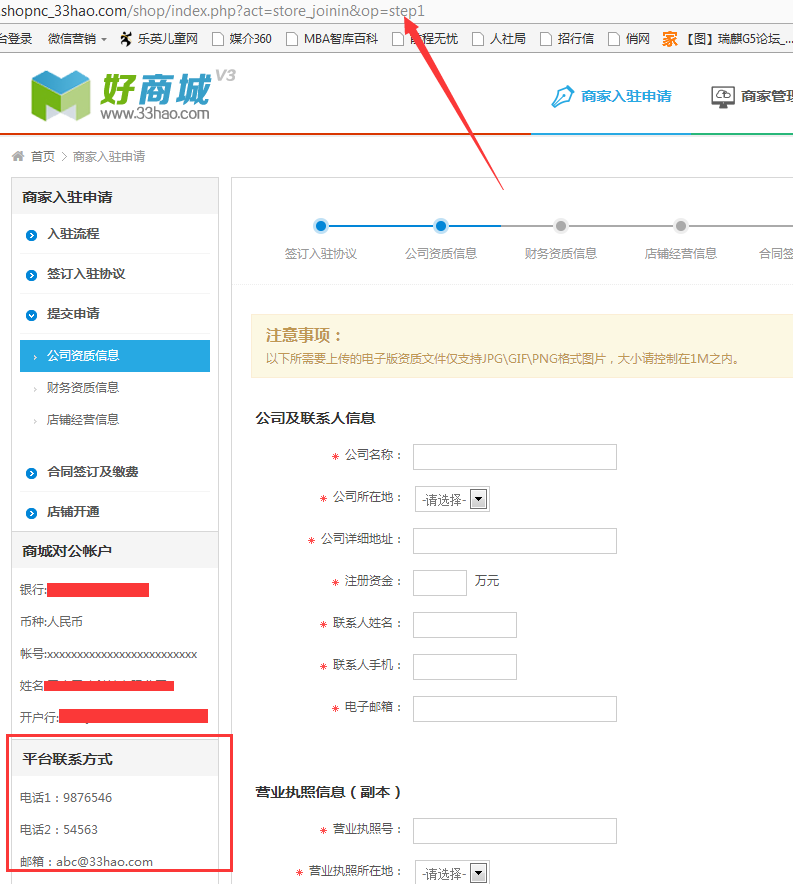Click the 帐号 account number text

(x=108, y=654)
